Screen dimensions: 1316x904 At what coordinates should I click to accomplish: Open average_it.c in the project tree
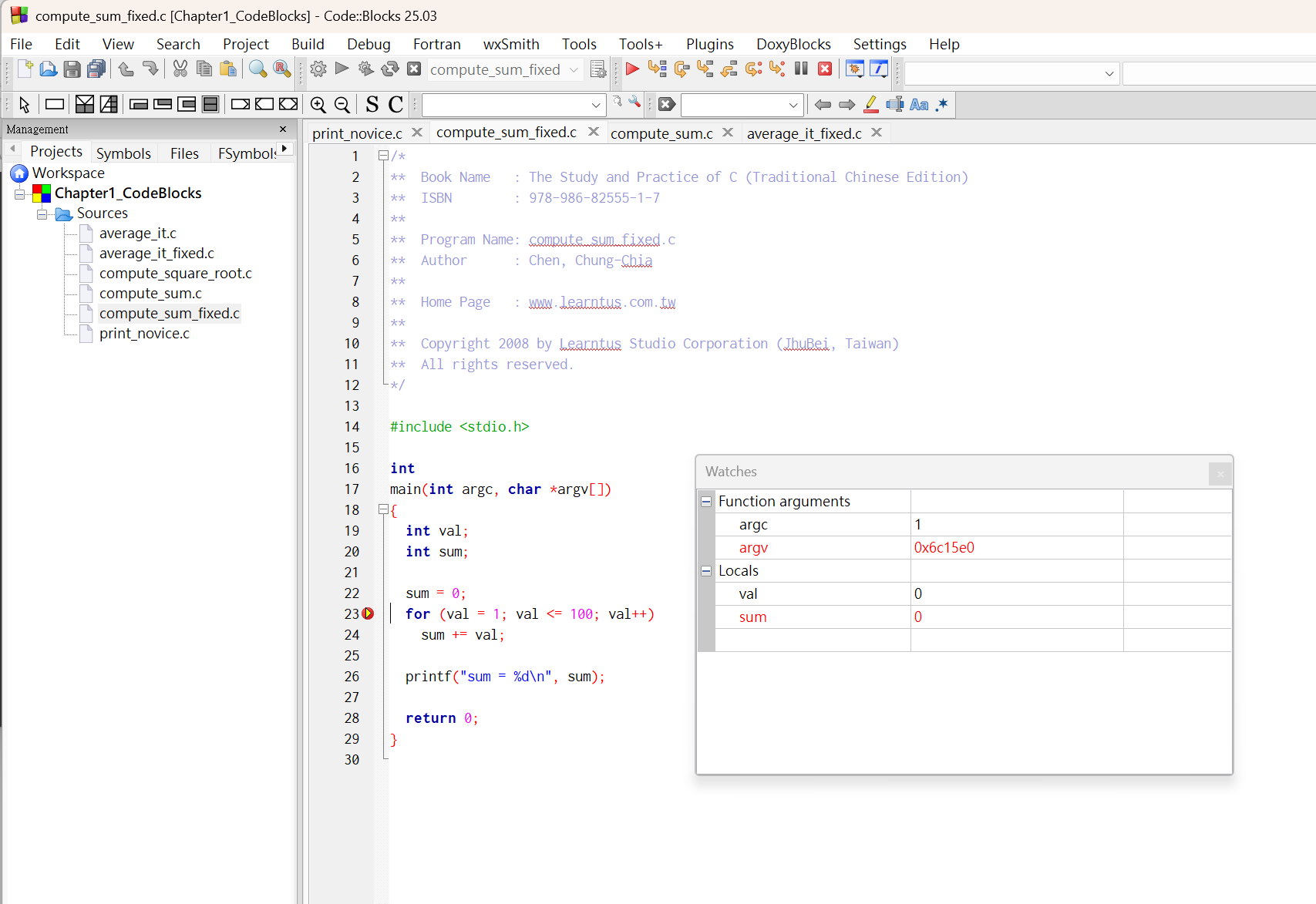click(137, 234)
